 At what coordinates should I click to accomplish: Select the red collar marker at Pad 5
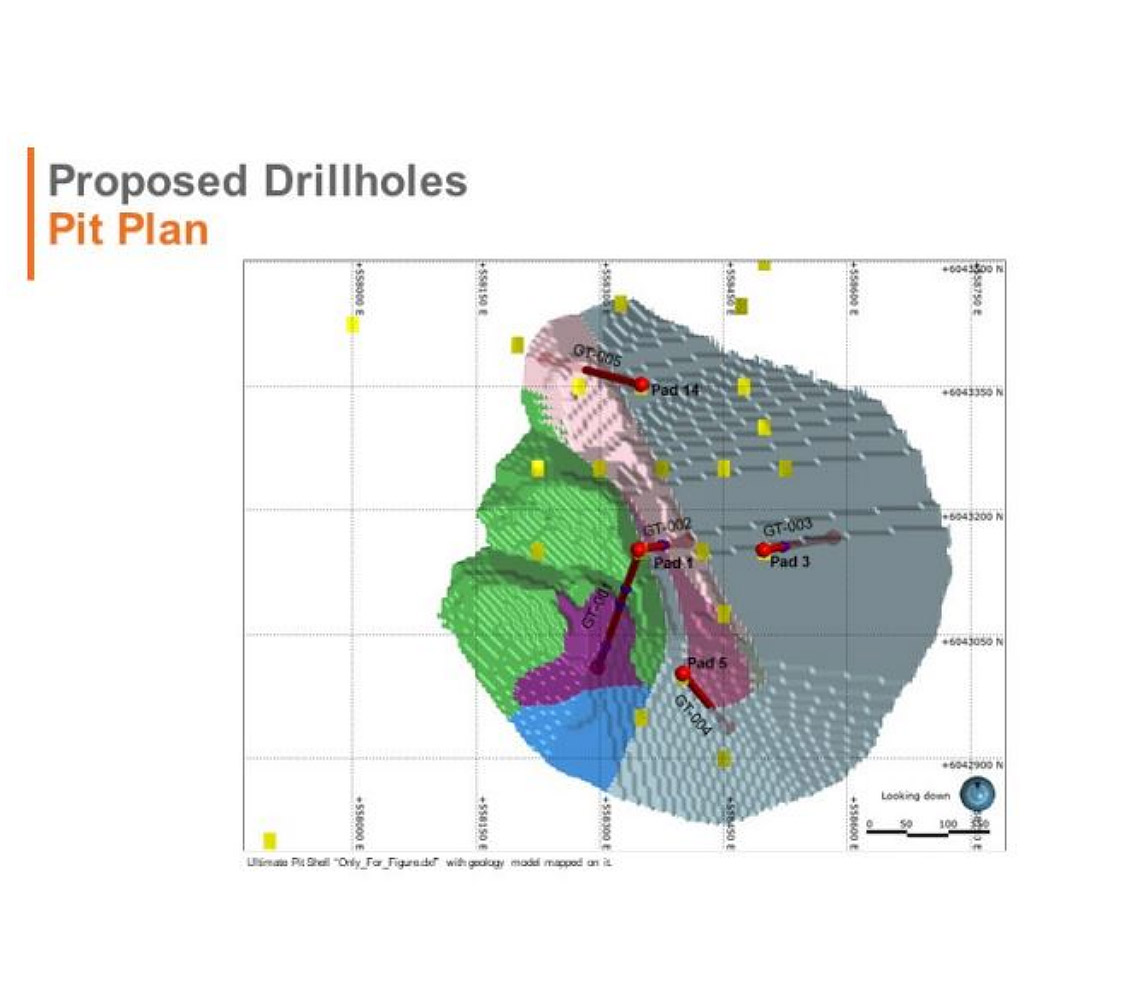click(682, 673)
